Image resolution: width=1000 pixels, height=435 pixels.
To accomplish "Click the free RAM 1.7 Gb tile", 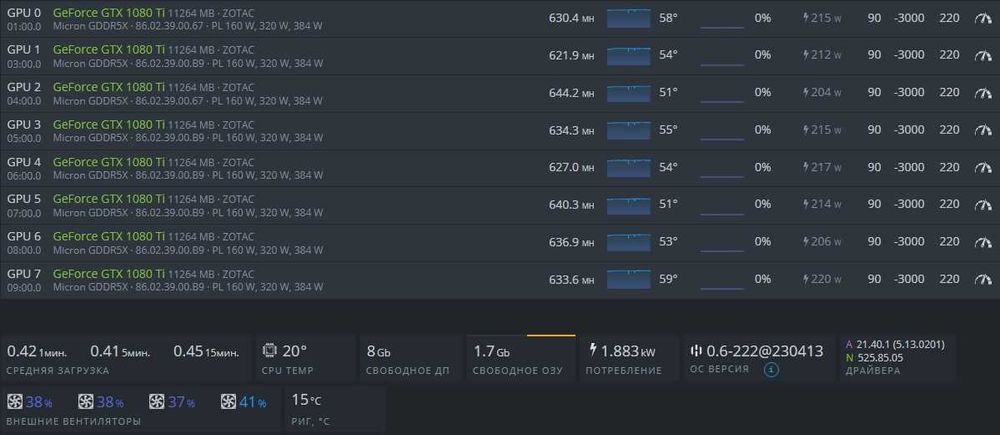I will coord(521,358).
